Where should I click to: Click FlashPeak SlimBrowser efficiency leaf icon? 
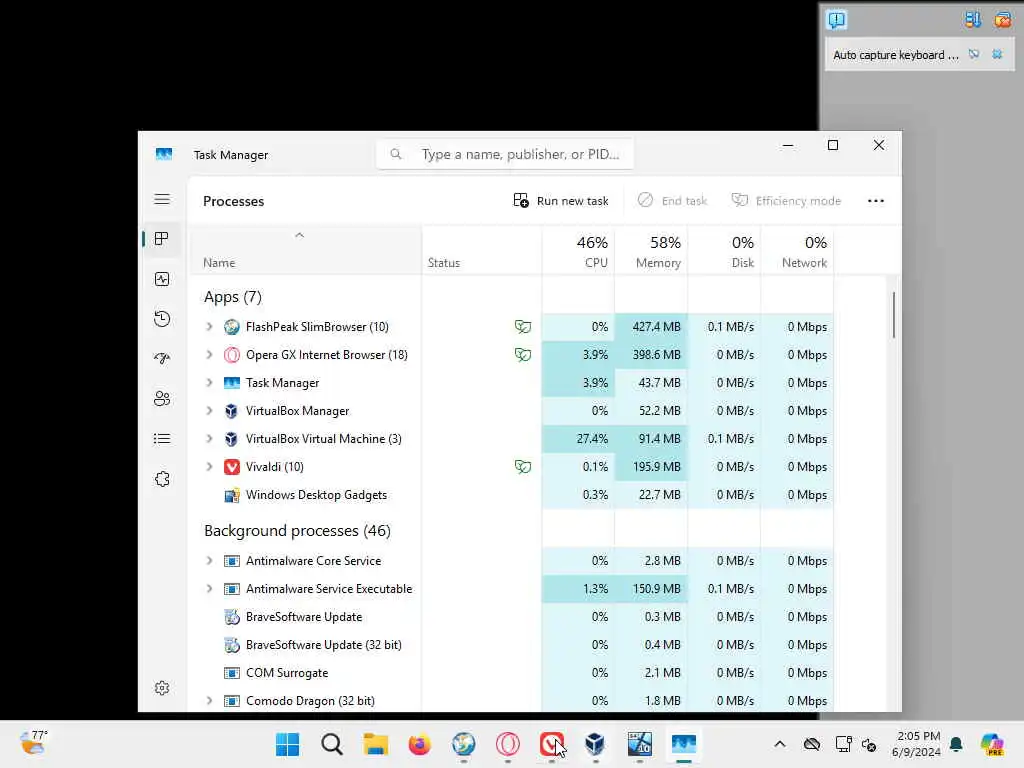[522, 327]
